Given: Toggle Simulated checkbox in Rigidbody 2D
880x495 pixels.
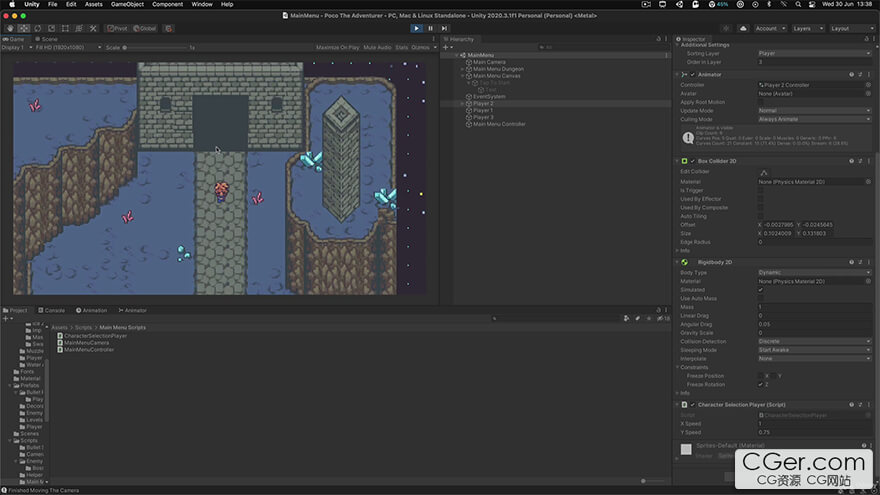Looking at the screenshot, I should (x=761, y=290).
